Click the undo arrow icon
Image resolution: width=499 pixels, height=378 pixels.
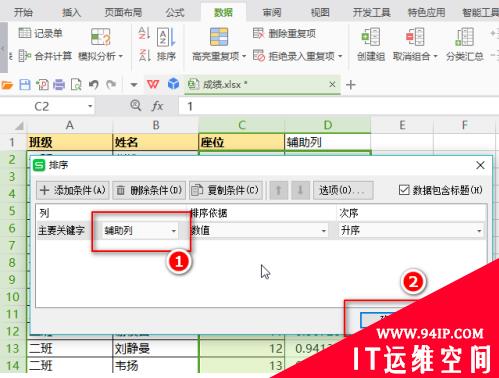94,85
